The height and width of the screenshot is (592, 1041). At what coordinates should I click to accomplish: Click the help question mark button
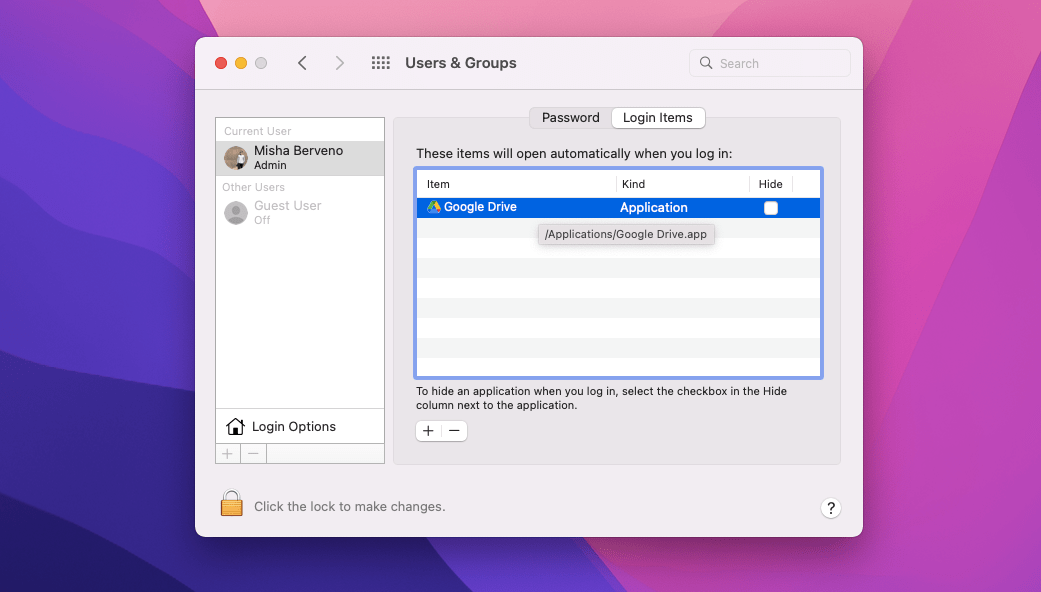click(831, 508)
